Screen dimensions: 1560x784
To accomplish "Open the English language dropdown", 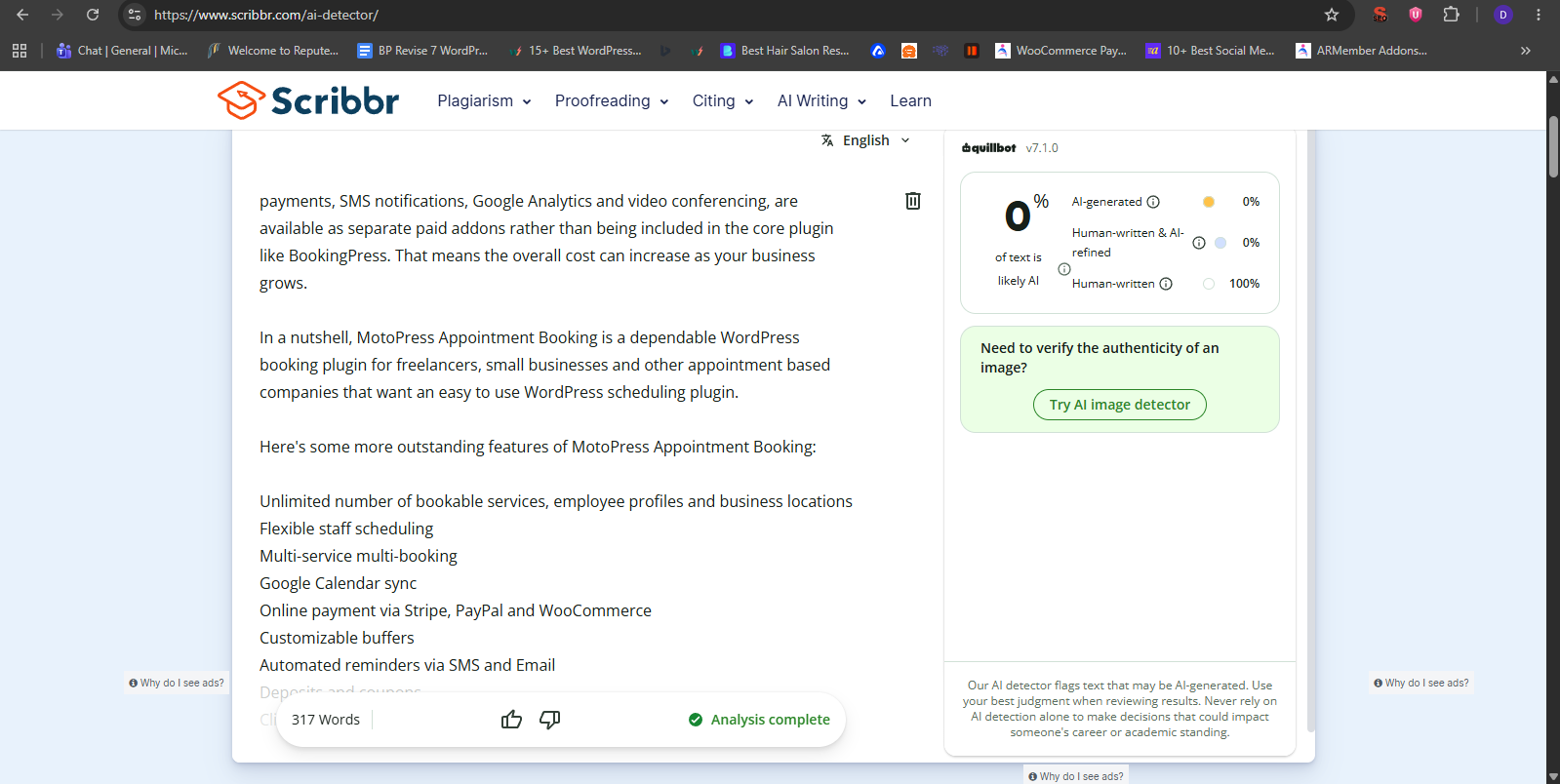I will [867, 140].
